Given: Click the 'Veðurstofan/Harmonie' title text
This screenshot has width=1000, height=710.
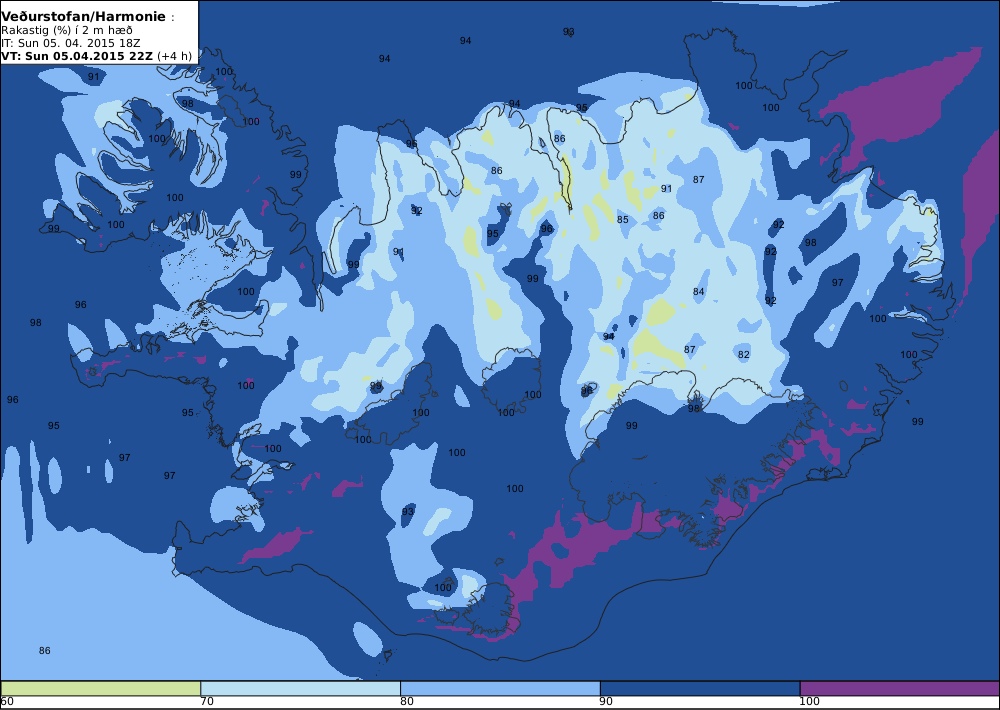Looking at the screenshot, I should pyautogui.click(x=84, y=17).
